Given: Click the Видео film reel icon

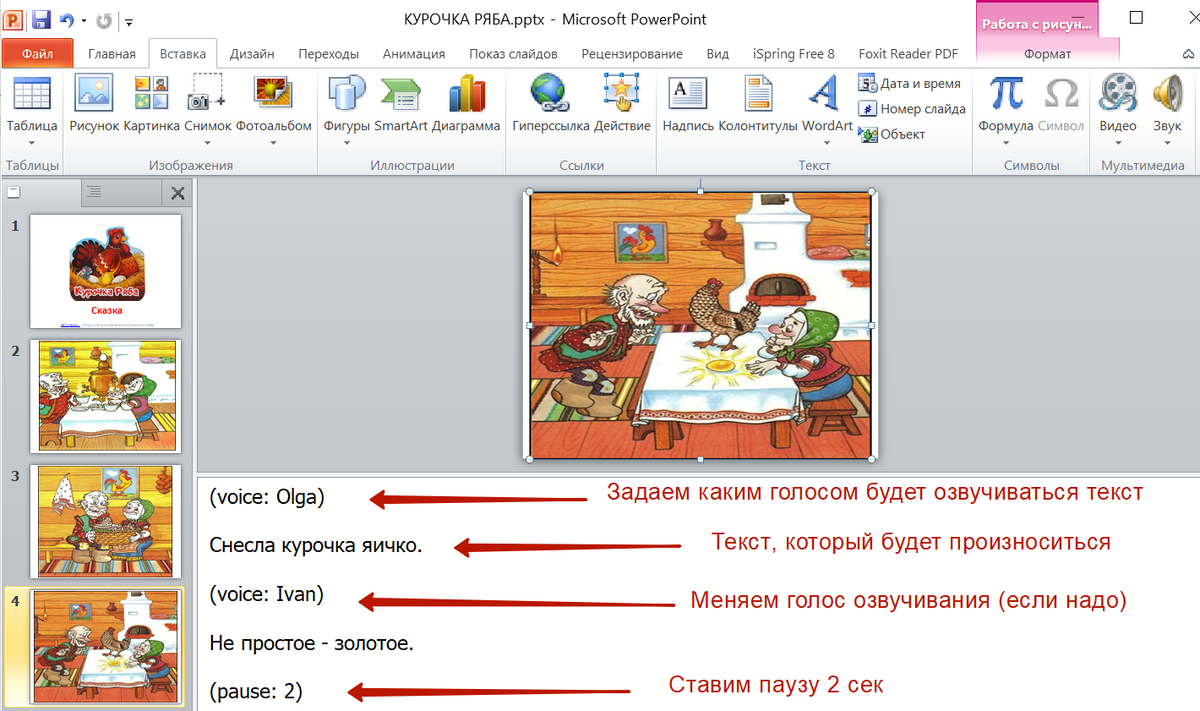Looking at the screenshot, I should [1118, 94].
